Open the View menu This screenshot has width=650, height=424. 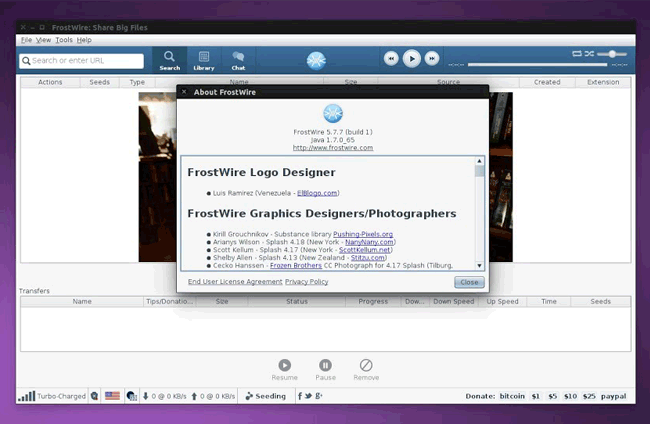44,40
